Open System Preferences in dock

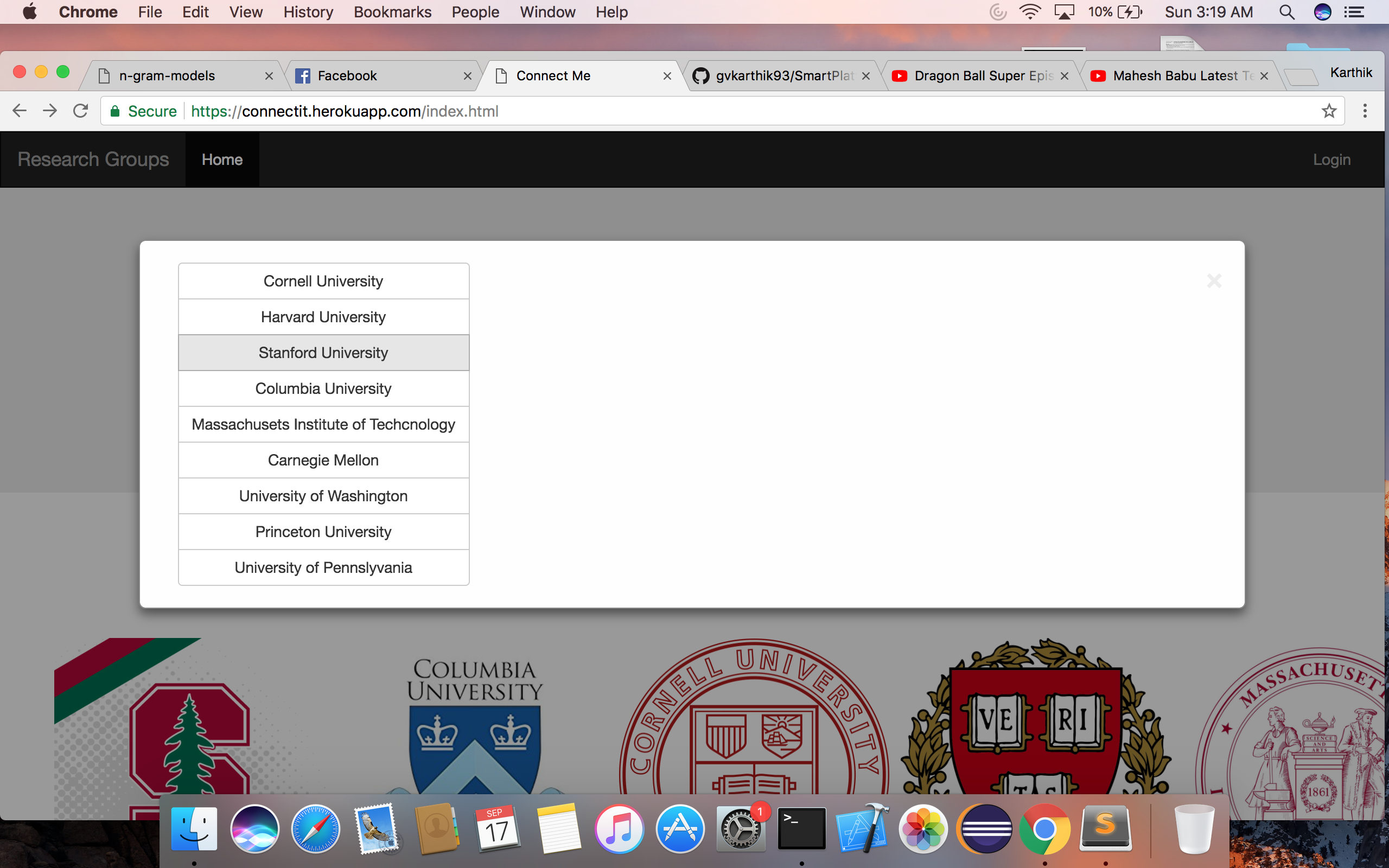741,829
